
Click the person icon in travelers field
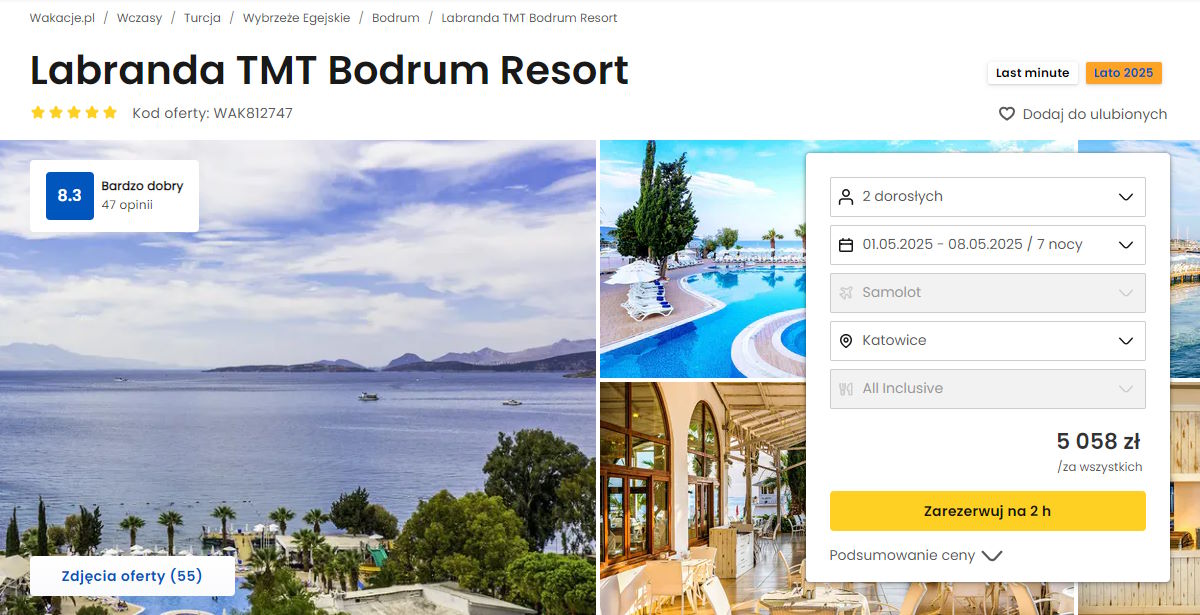click(846, 197)
